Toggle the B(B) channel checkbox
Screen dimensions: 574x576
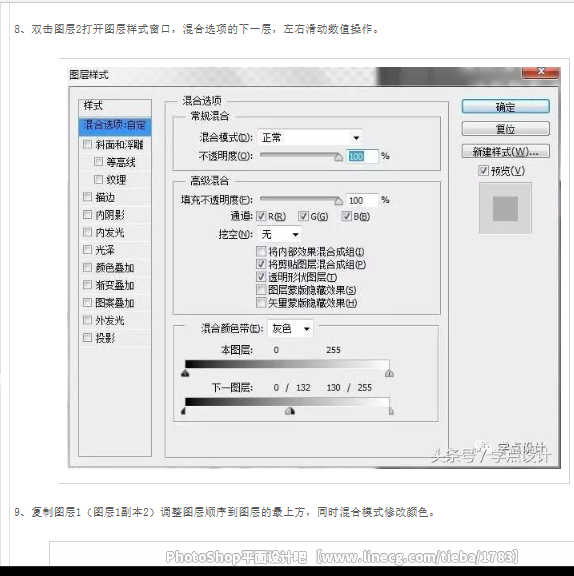point(346,216)
